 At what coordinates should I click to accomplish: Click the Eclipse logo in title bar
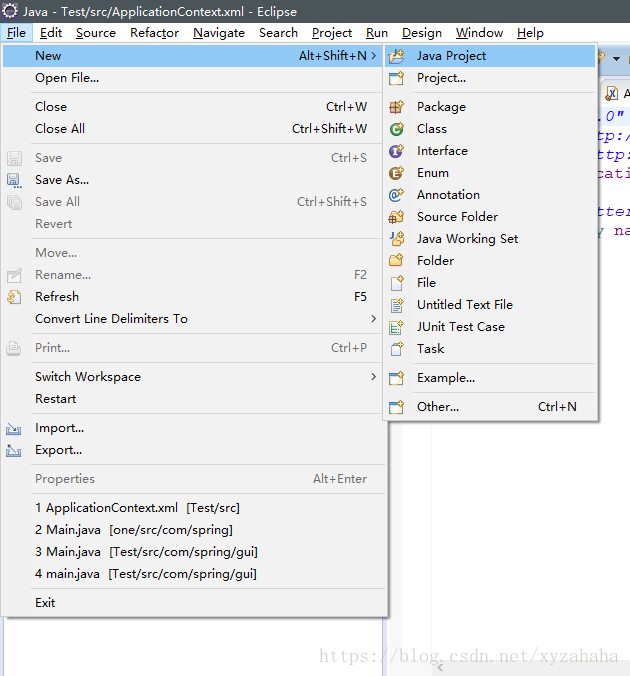10,11
